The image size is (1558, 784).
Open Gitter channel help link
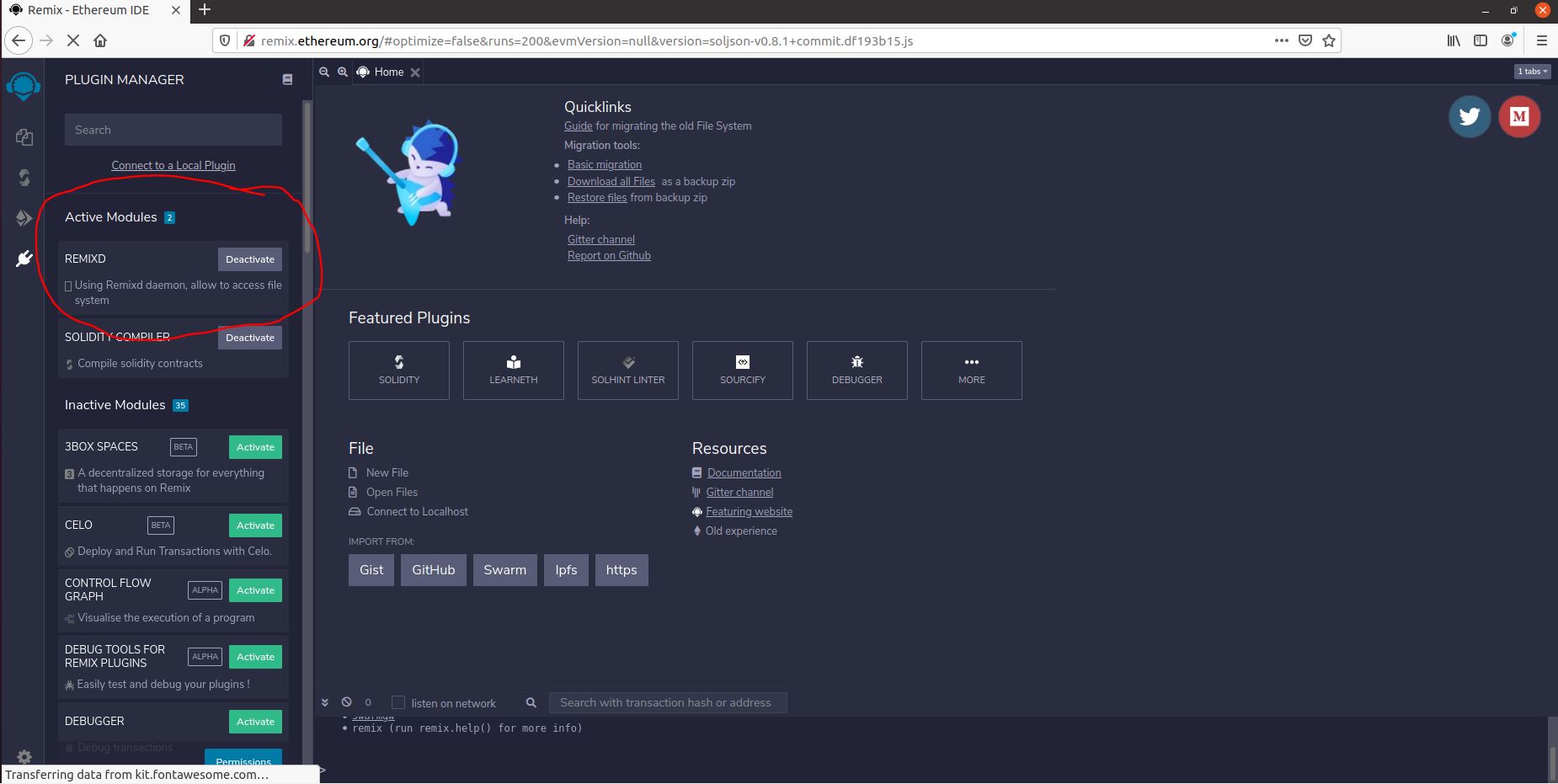[x=601, y=239]
